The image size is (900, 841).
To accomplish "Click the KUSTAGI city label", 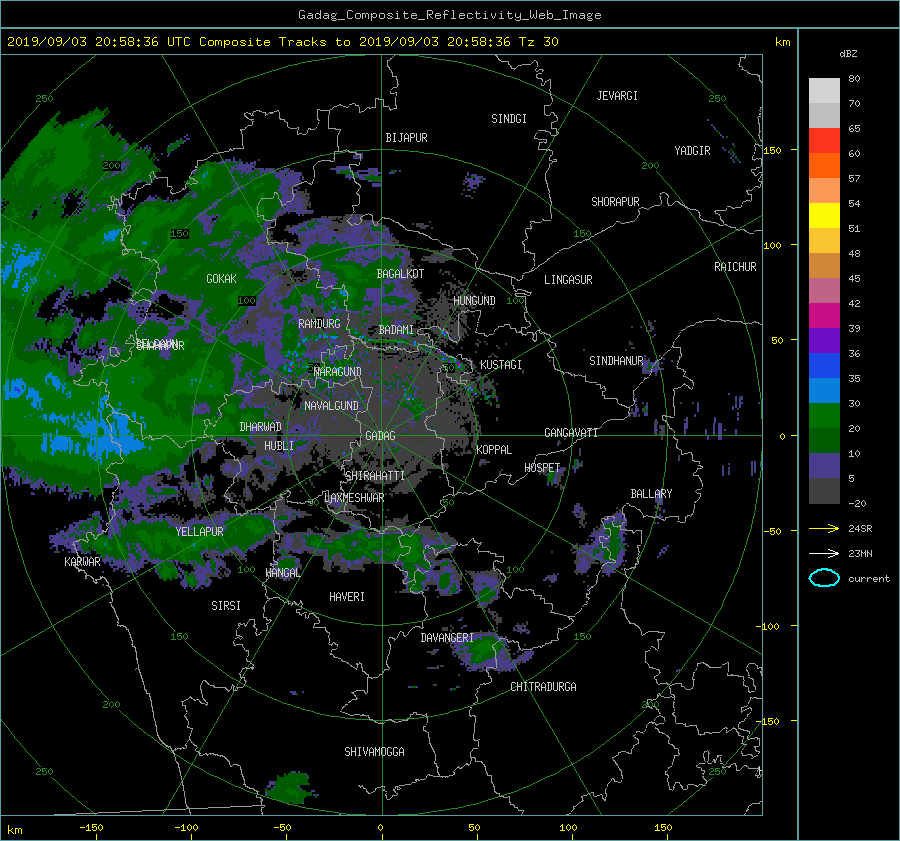I will 501,365.
